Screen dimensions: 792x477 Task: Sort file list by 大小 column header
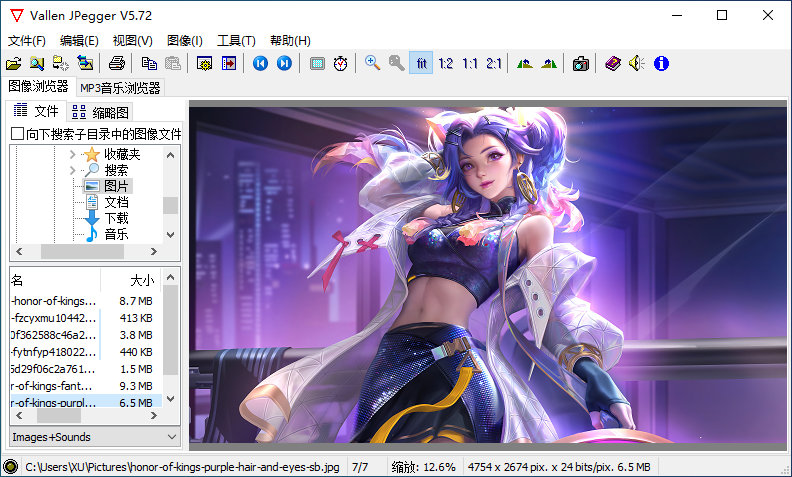(x=130, y=280)
